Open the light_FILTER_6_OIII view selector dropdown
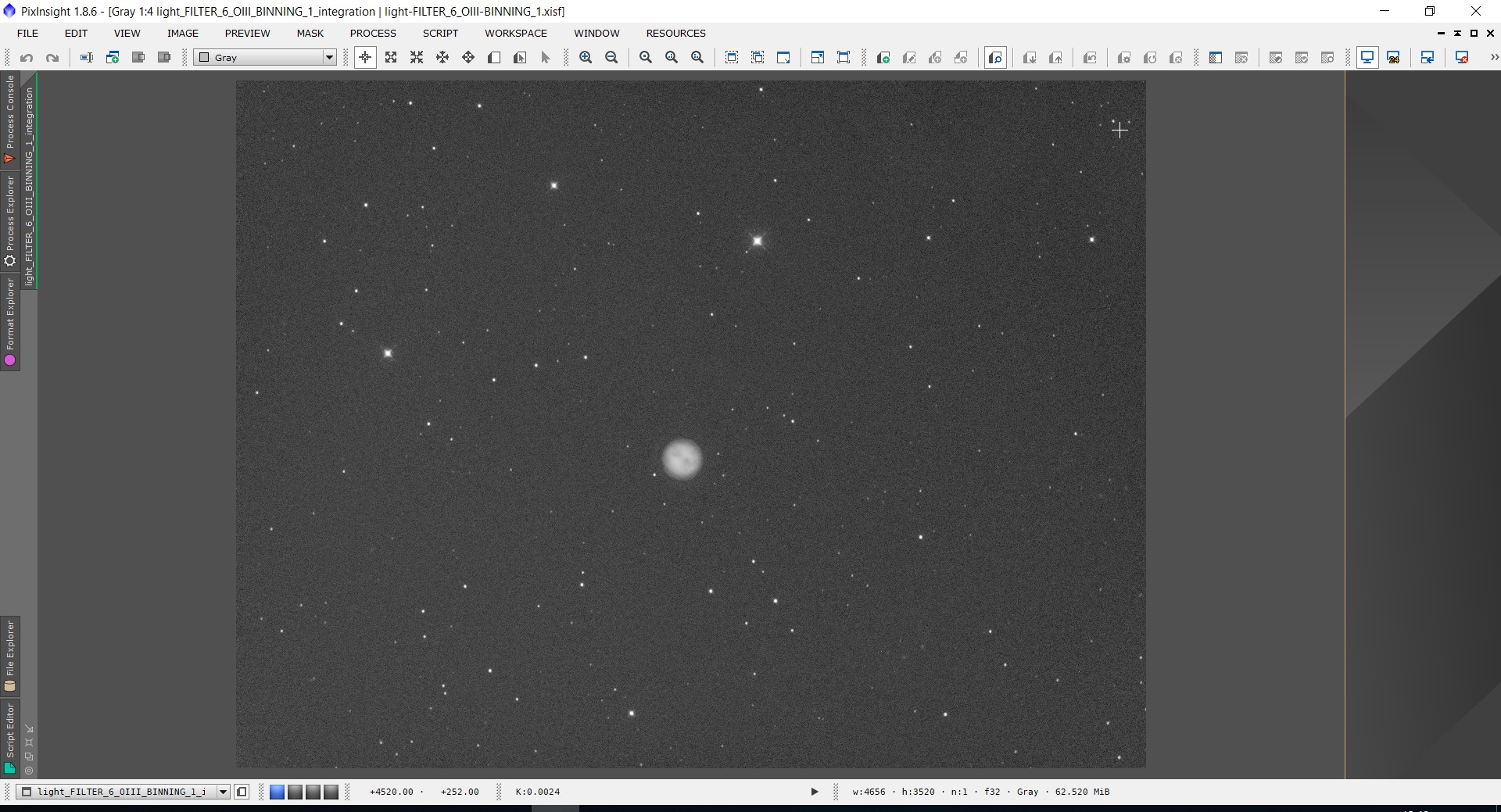The image size is (1501, 812). click(x=123, y=792)
